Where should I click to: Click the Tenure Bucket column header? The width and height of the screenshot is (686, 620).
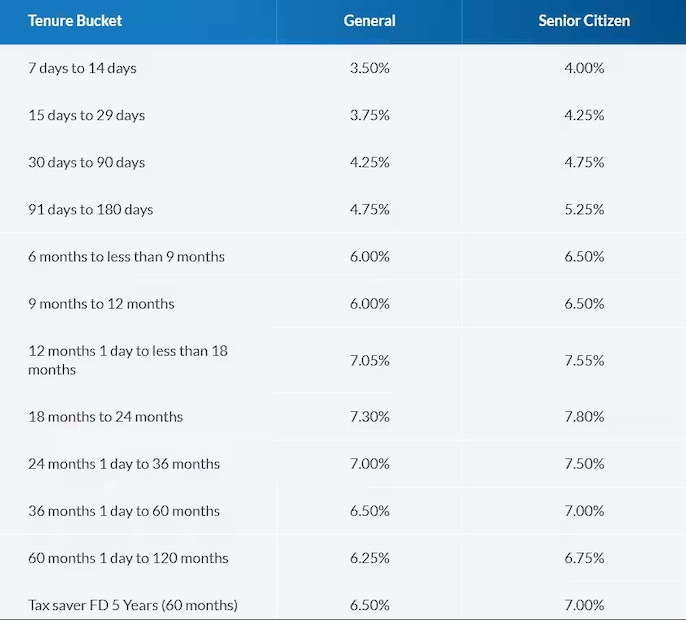(x=76, y=20)
